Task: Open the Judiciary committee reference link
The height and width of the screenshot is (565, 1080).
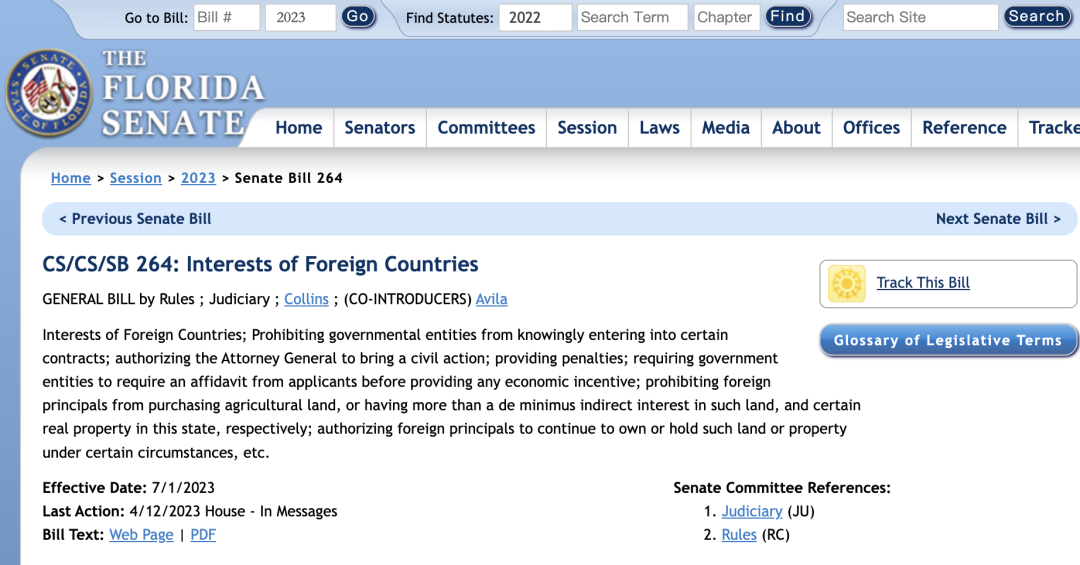Action: point(751,511)
